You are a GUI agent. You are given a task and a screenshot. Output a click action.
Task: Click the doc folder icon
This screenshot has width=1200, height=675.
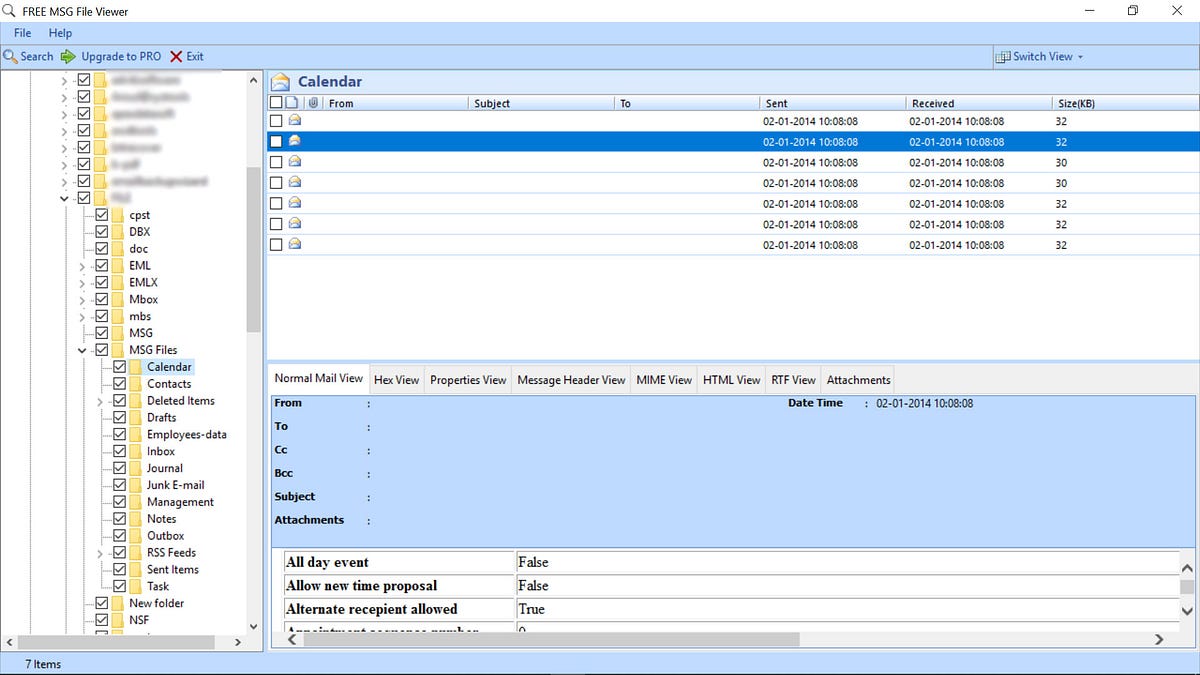pyautogui.click(x=119, y=249)
